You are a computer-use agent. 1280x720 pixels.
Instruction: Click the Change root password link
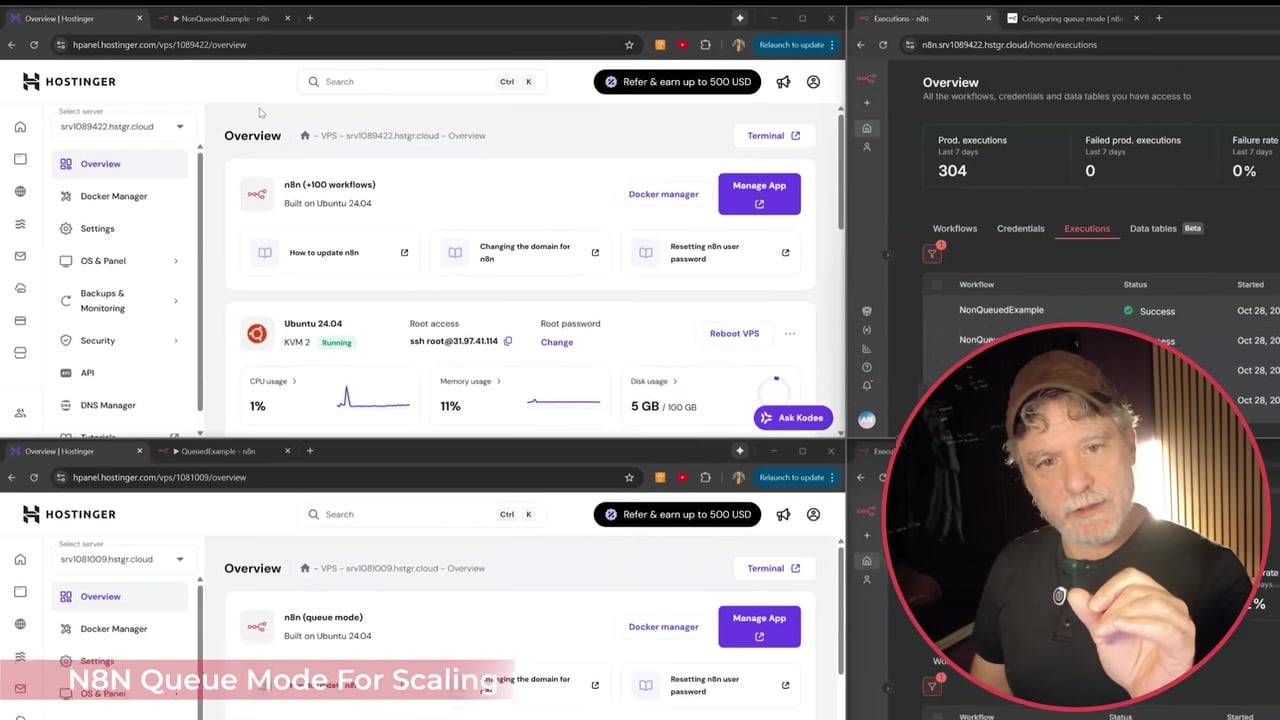(557, 342)
